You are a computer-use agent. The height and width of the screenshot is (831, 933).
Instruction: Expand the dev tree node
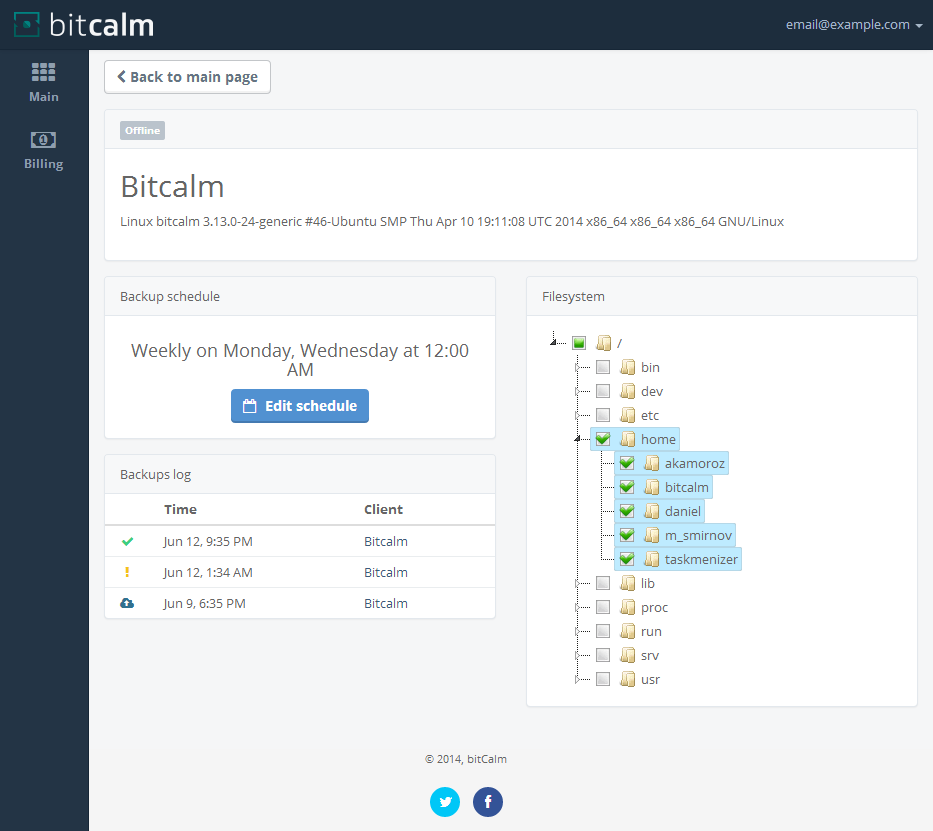[577, 391]
